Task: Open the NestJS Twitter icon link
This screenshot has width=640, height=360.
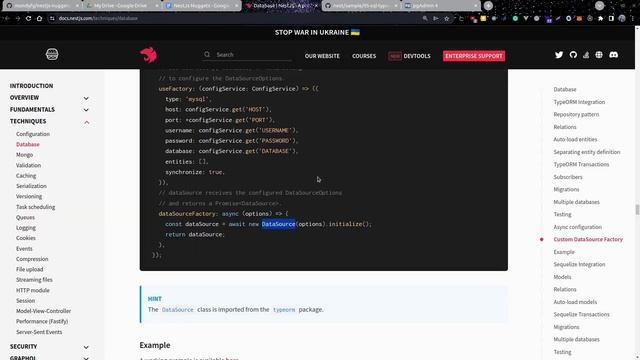Action: [559, 55]
